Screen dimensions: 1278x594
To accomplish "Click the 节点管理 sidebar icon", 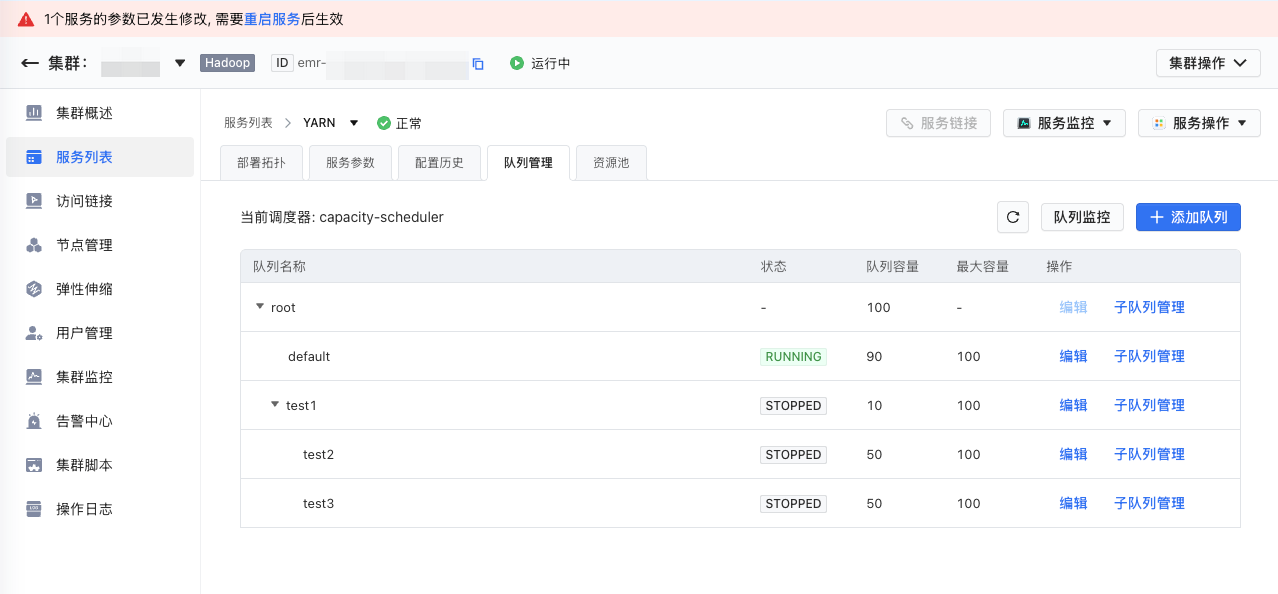I will click(34, 245).
